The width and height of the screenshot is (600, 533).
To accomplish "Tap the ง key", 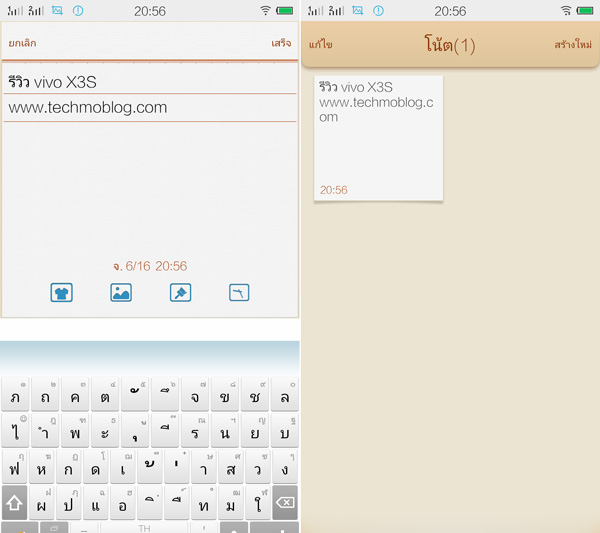I will (x=285, y=466).
